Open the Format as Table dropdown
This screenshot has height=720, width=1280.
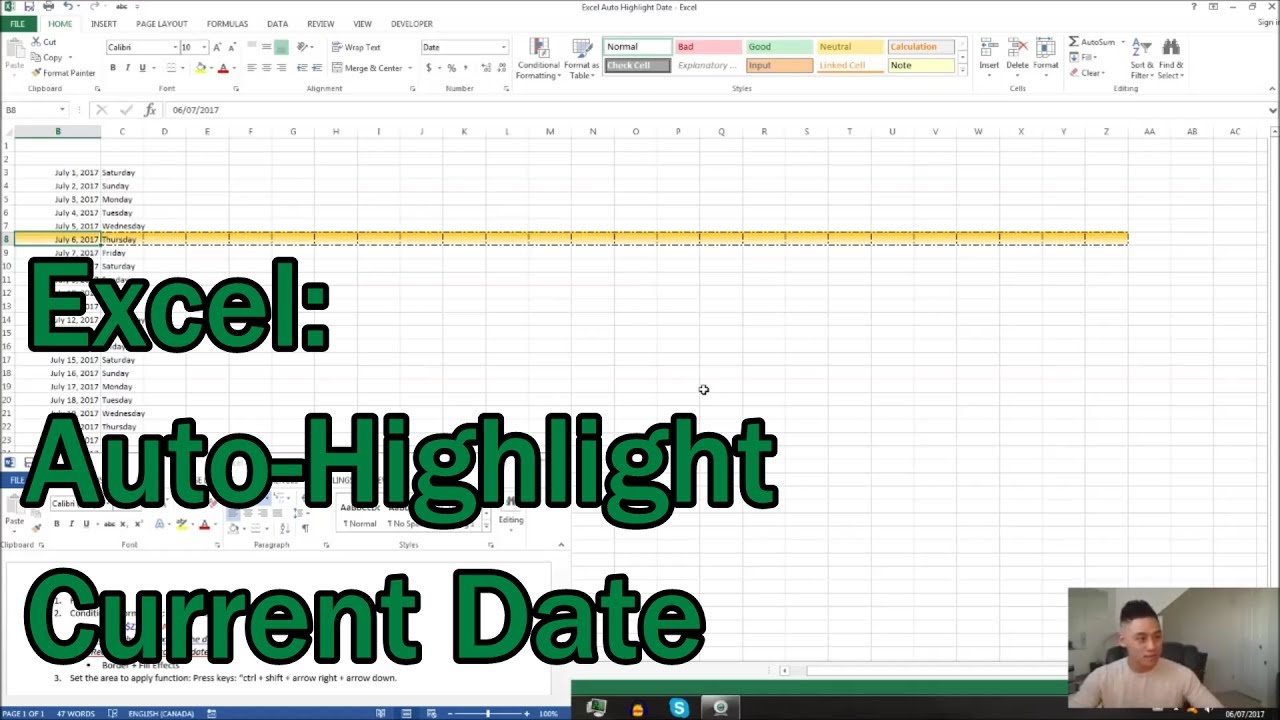point(581,59)
